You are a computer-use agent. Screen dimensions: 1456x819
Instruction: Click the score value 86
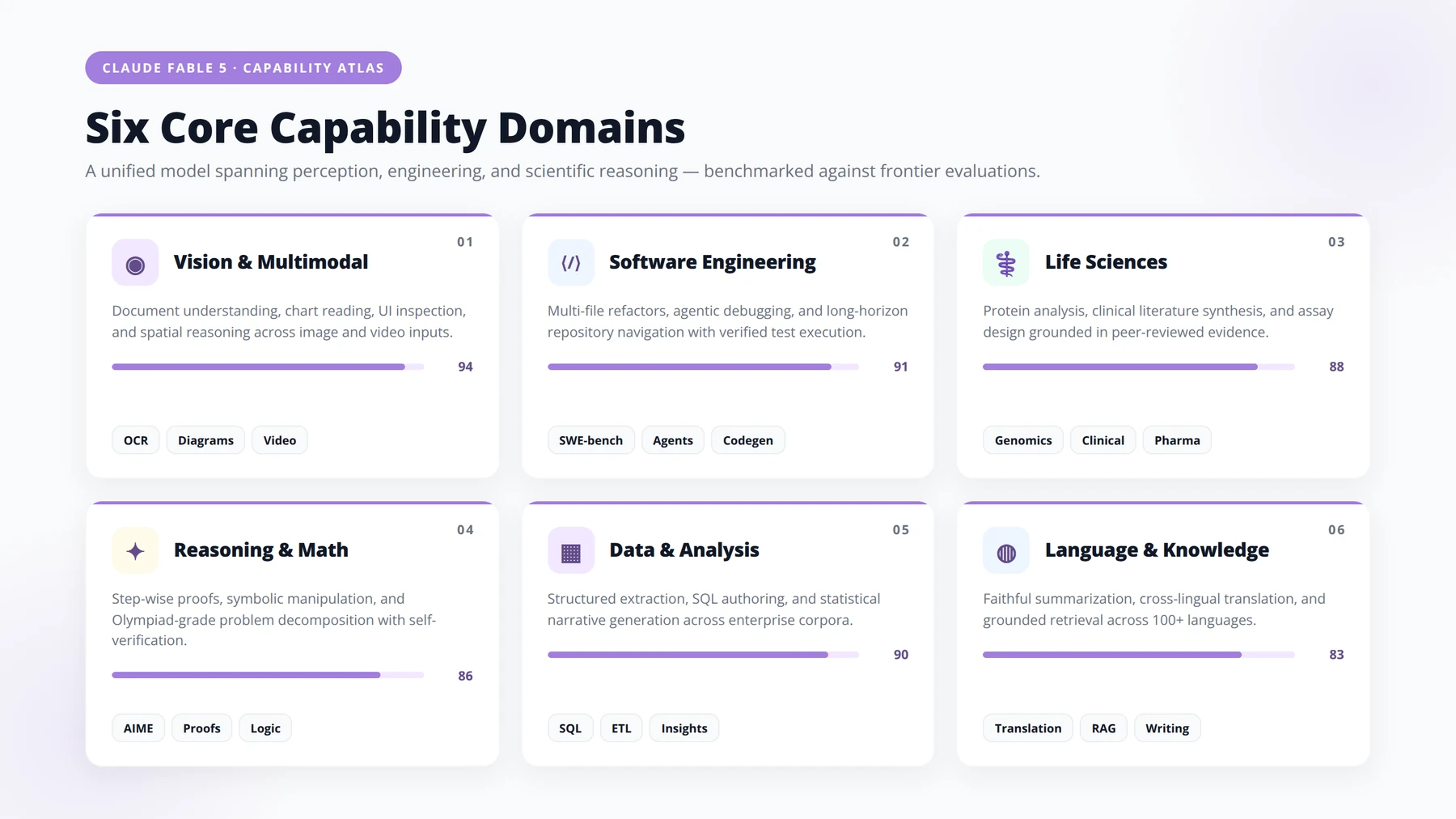pyautogui.click(x=465, y=676)
